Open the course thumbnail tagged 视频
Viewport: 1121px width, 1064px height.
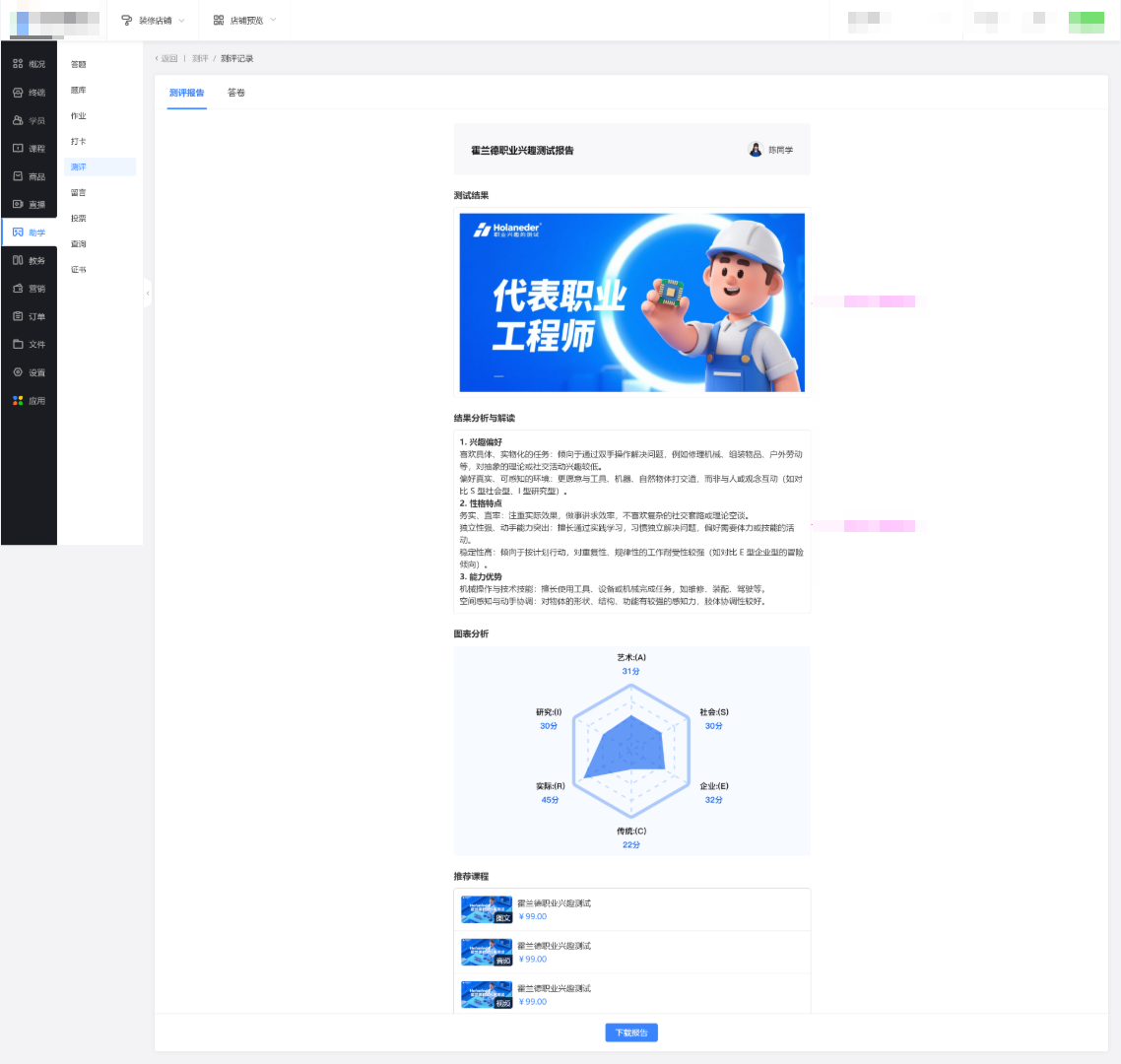[x=487, y=995]
